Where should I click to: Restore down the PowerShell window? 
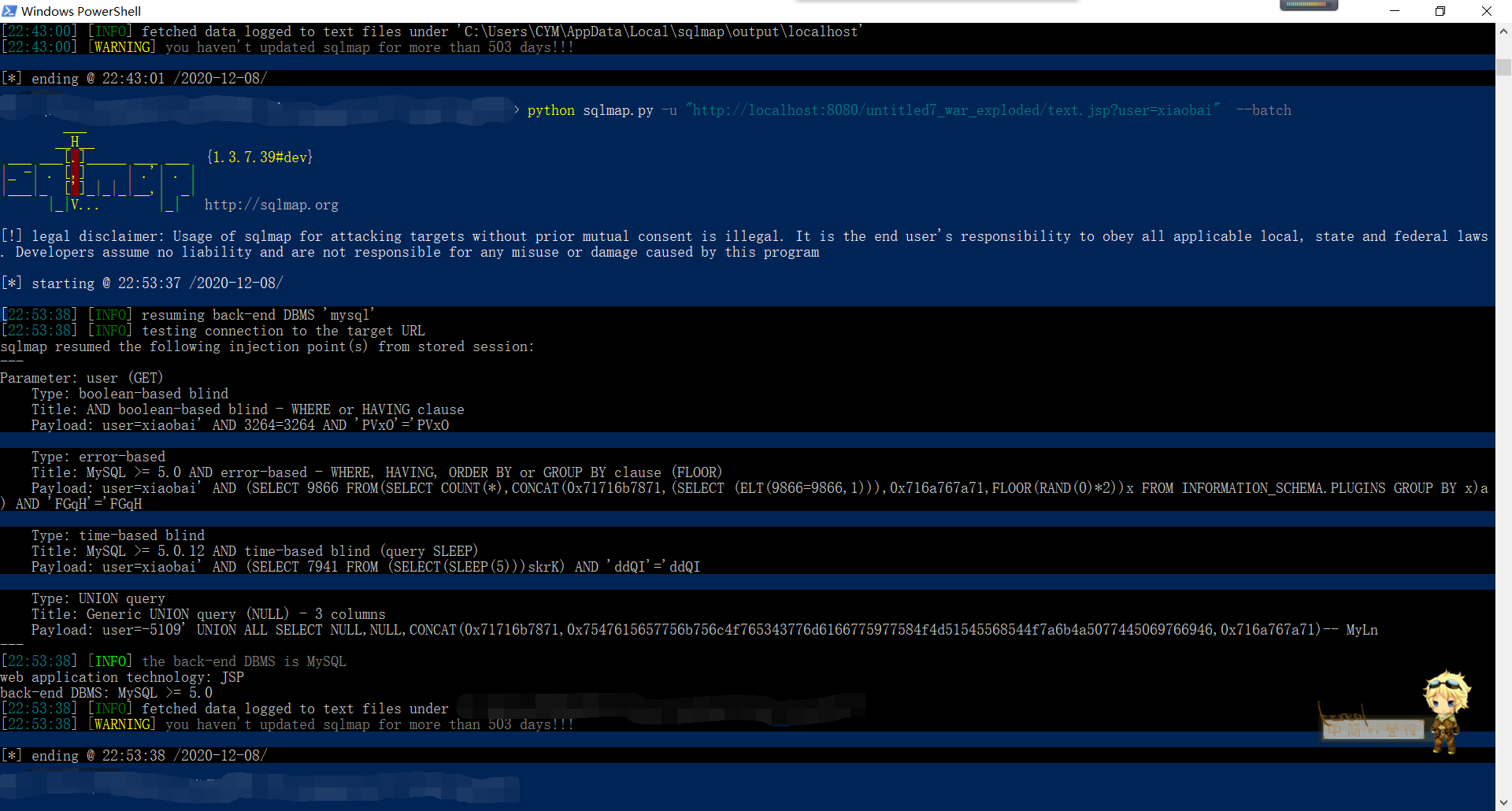[1440, 11]
